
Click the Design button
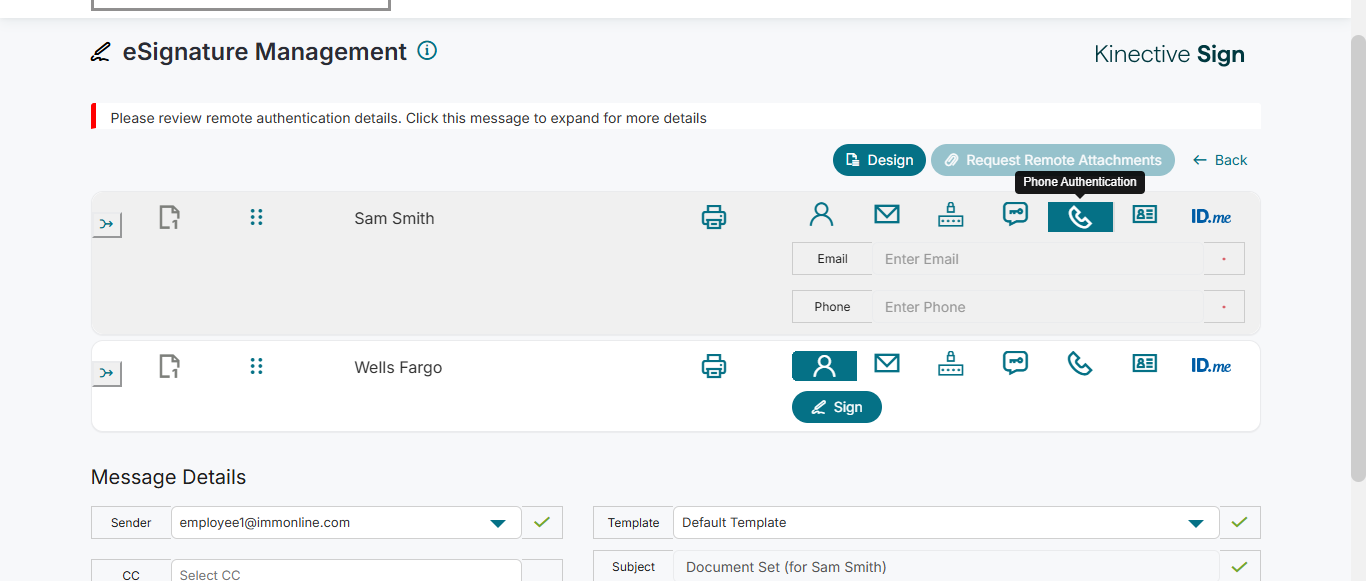pos(879,160)
